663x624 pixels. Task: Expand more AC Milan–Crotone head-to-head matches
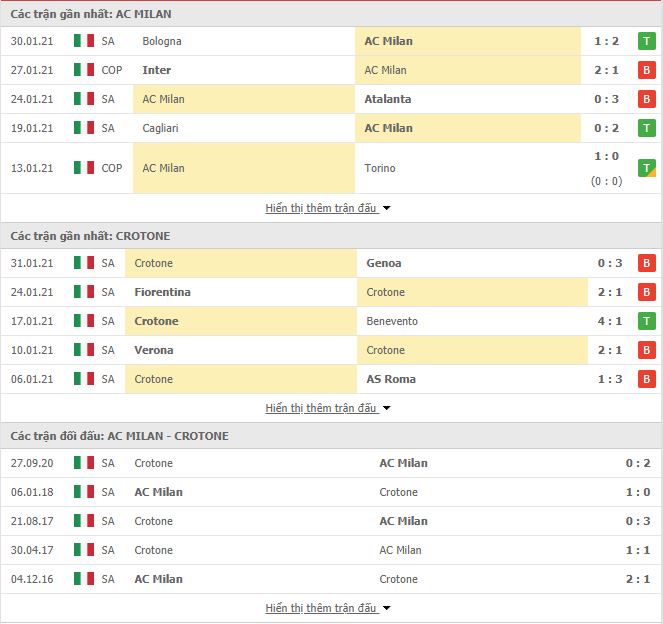coord(328,608)
